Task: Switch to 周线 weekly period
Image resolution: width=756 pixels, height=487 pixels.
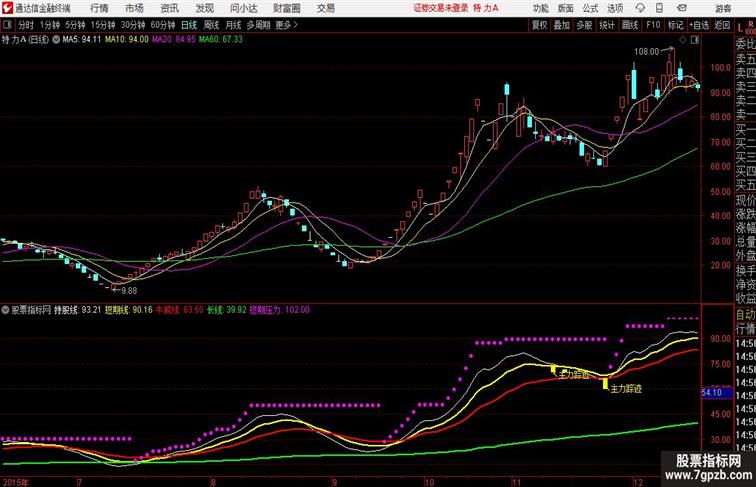Action: tap(211, 25)
